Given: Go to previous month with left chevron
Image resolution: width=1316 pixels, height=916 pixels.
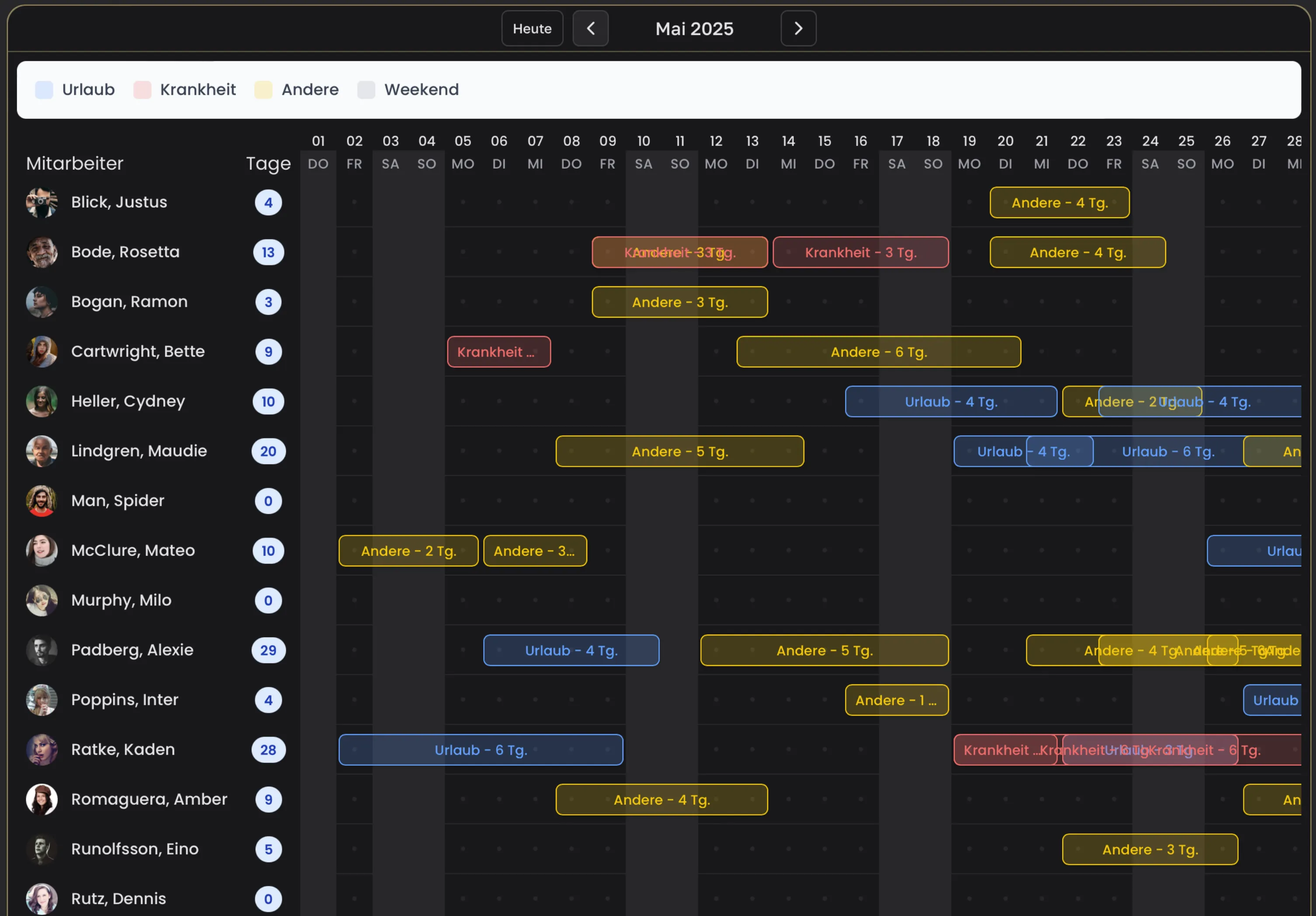Looking at the screenshot, I should pos(590,28).
